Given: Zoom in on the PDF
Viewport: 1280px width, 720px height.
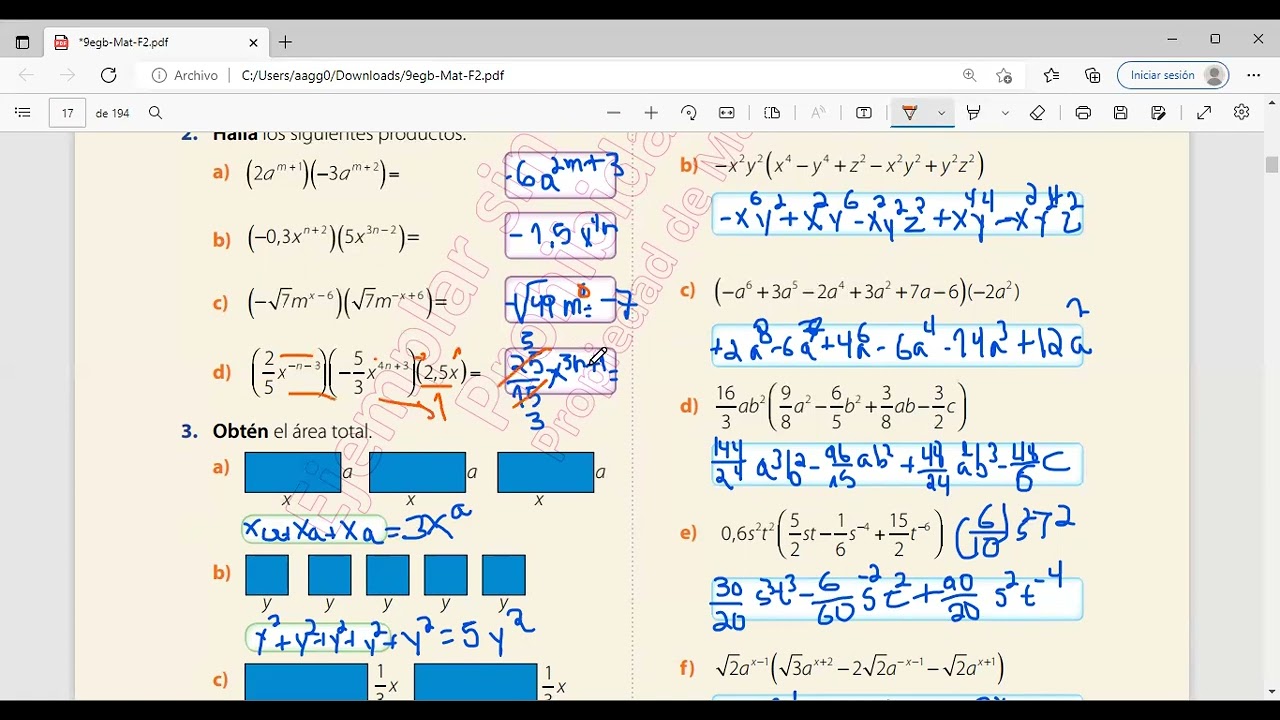Looking at the screenshot, I should 651,113.
